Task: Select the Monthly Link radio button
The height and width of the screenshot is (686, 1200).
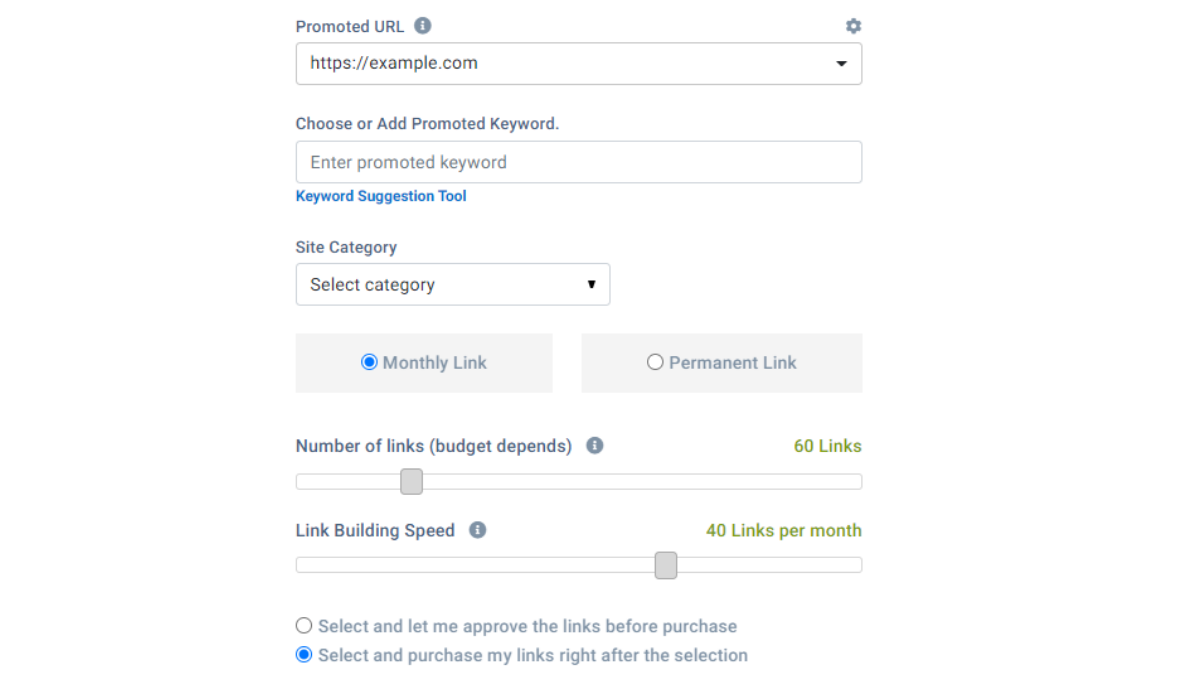Action: tap(369, 363)
